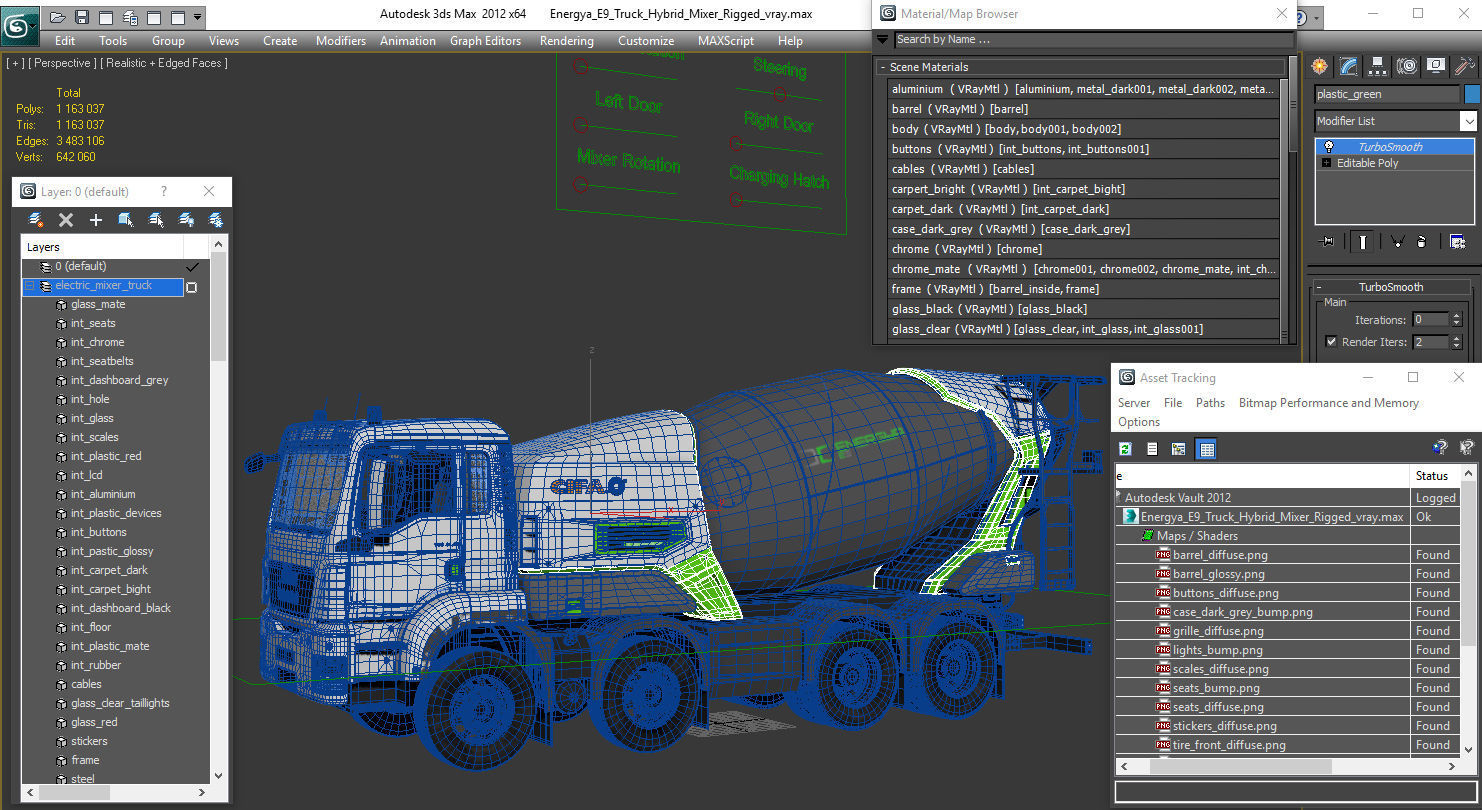
Task: Open the Modifiers menu
Action: click(x=341, y=41)
